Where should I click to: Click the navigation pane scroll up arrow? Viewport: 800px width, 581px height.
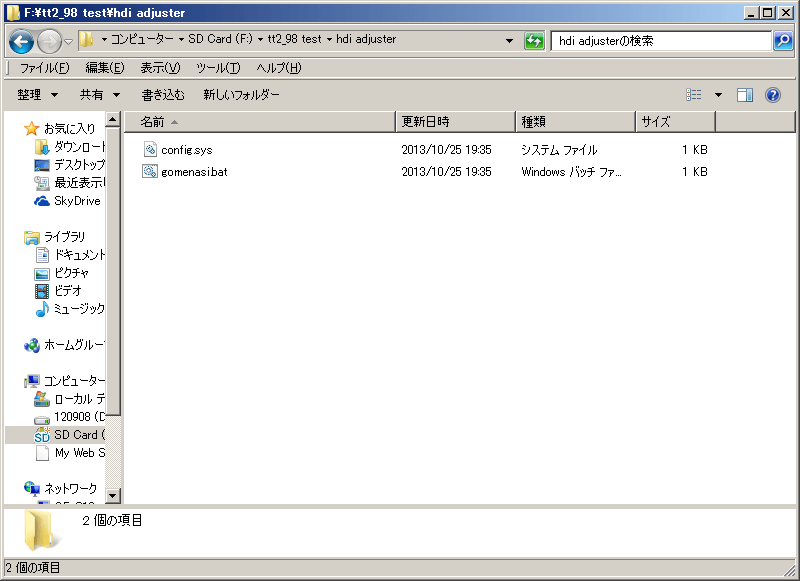pyautogui.click(x=113, y=120)
